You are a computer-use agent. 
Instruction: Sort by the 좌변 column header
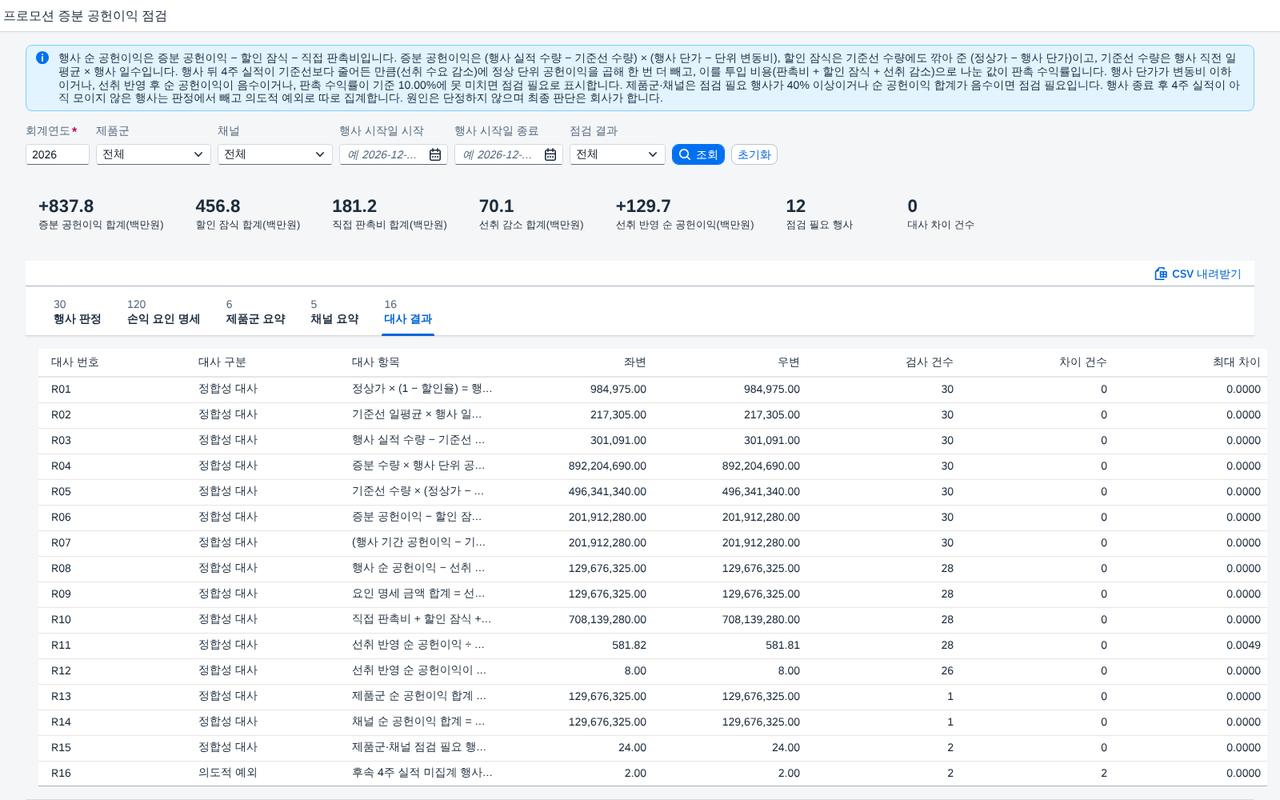tap(634, 362)
